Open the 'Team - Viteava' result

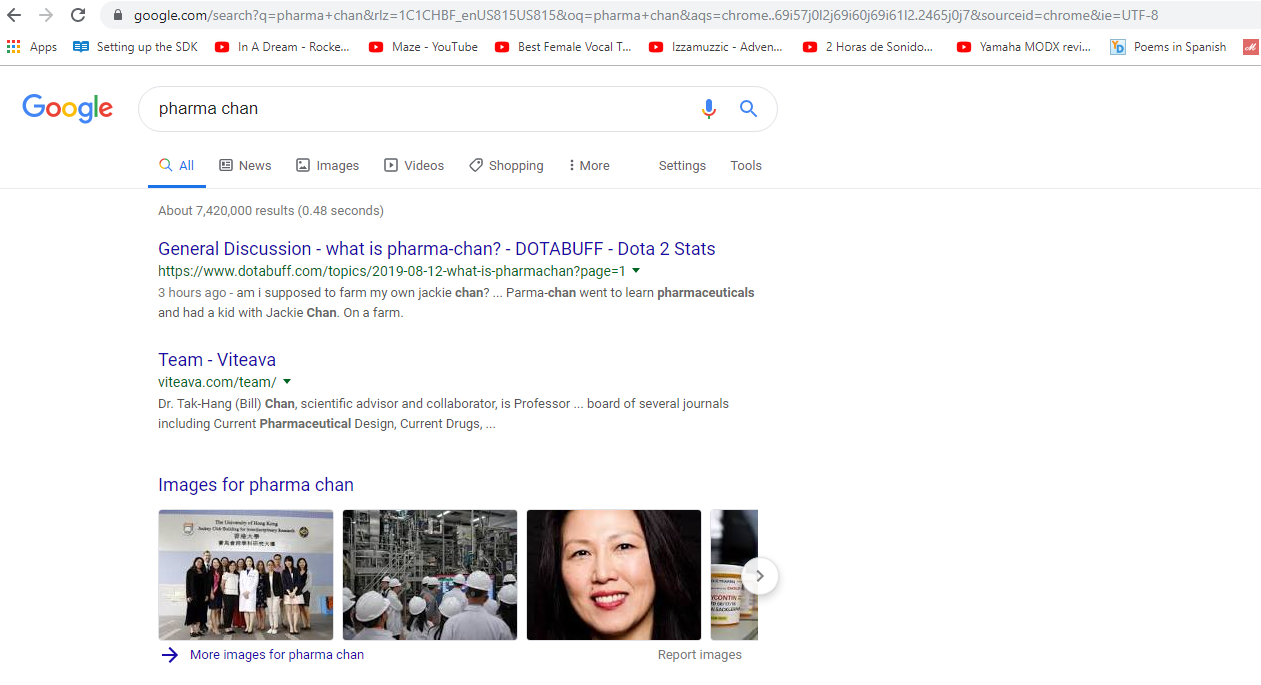tap(217, 360)
